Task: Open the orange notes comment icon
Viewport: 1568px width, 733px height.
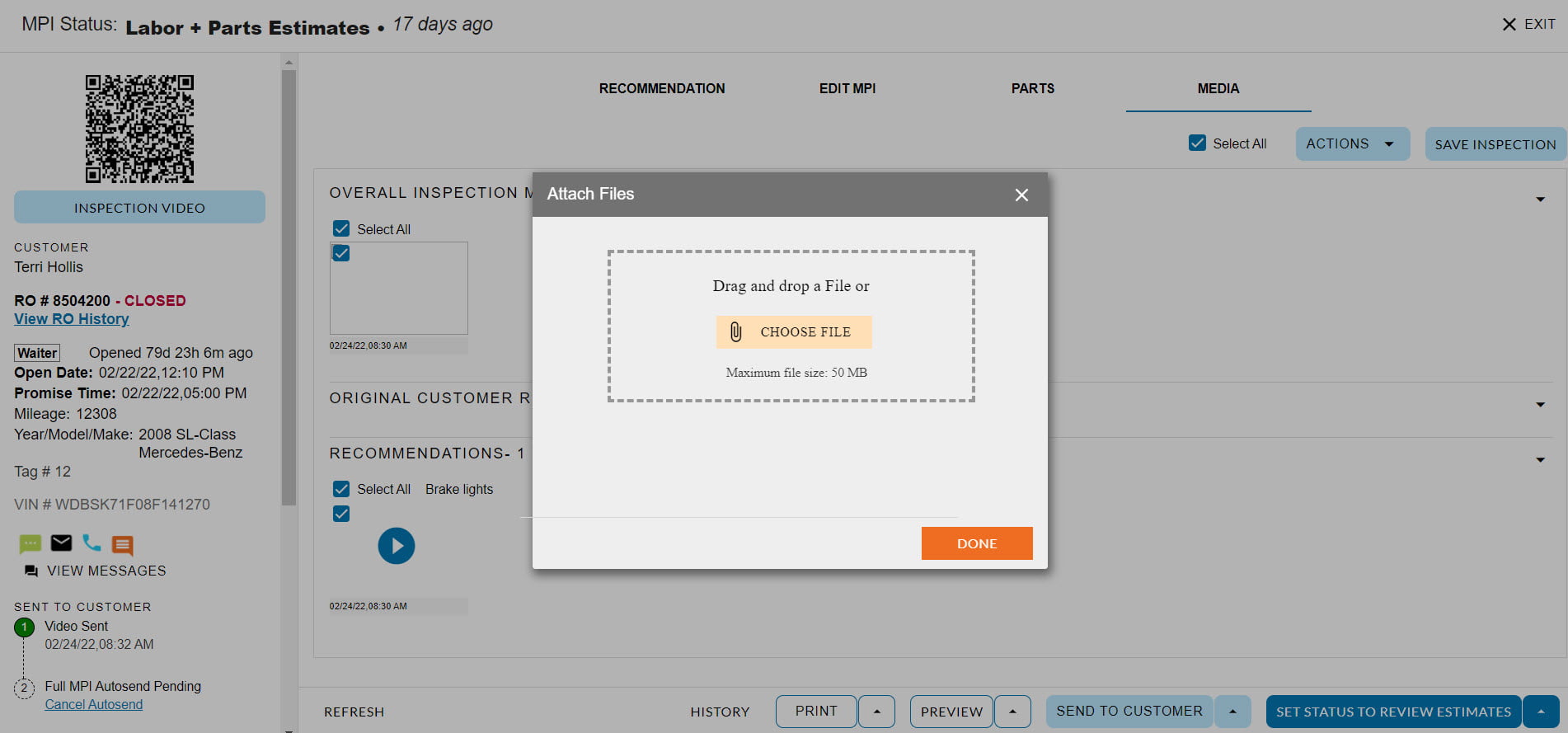Action: point(122,545)
